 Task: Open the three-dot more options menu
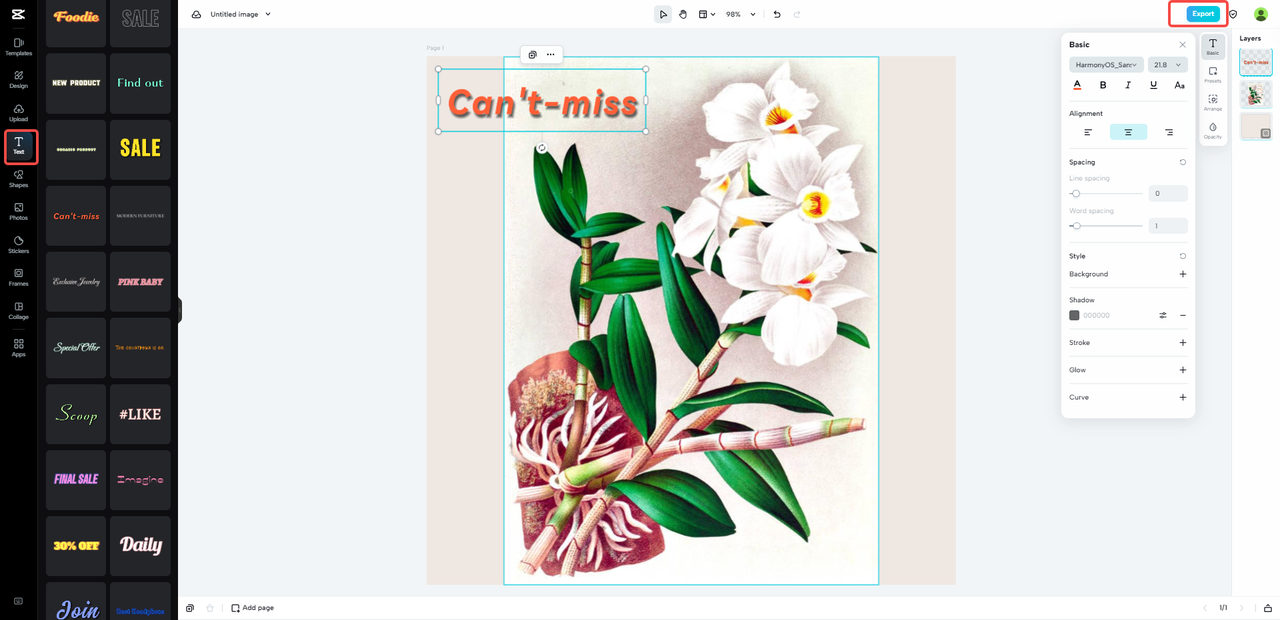tap(551, 54)
